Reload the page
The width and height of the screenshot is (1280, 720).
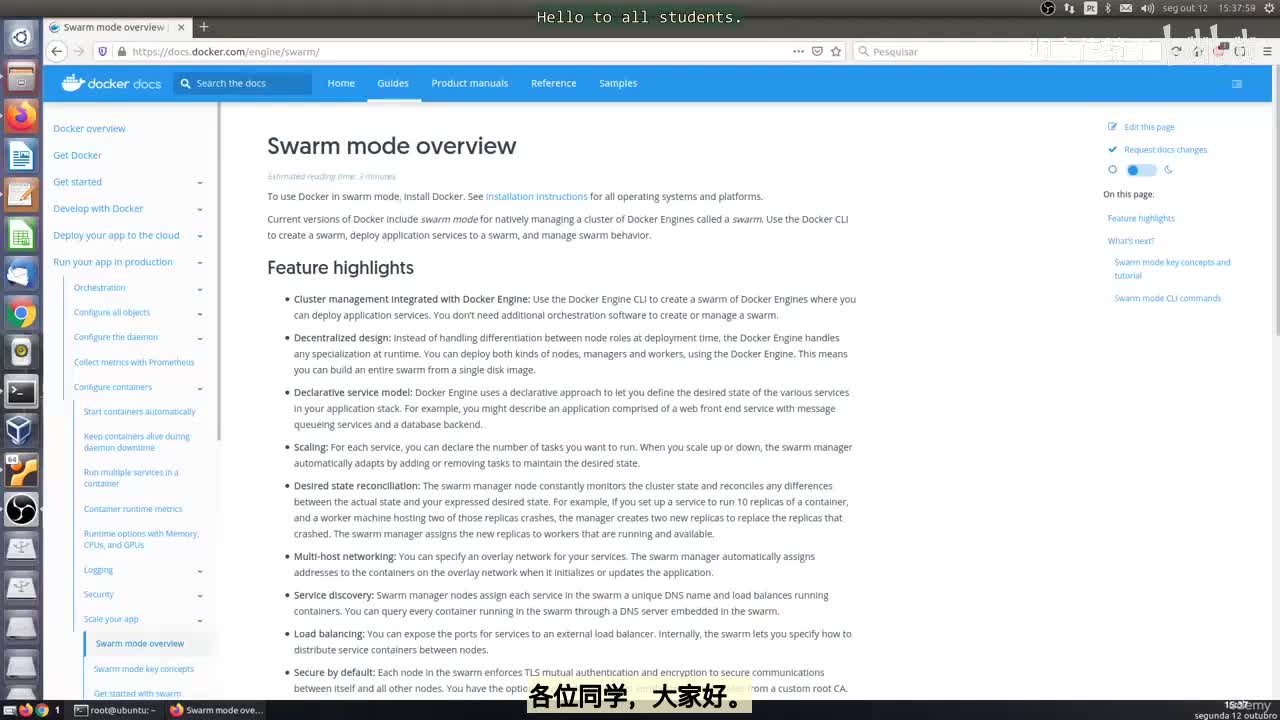pos(1176,51)
